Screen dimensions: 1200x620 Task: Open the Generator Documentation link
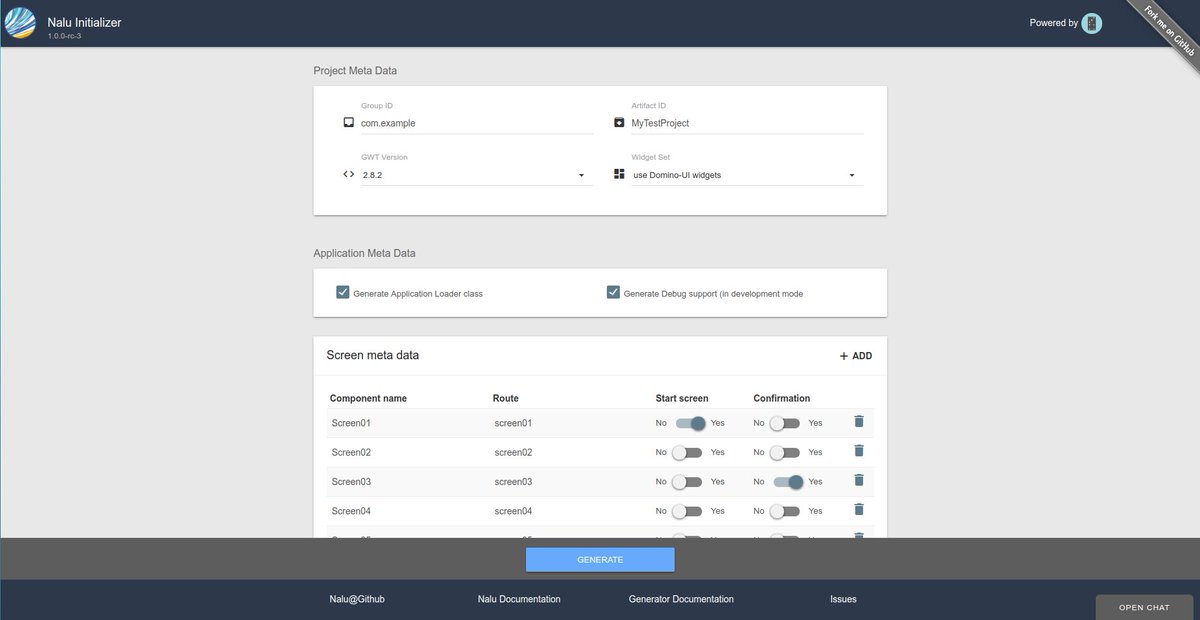(x=681, y=599)
